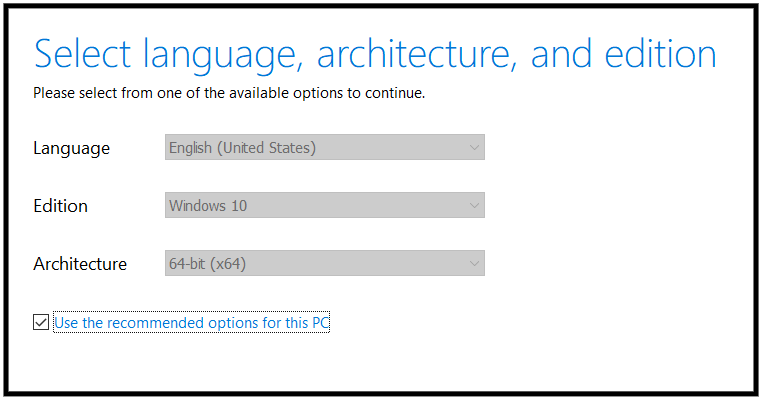Click the 'Edition' field label

pyautogui.click(x=60, y=206)
